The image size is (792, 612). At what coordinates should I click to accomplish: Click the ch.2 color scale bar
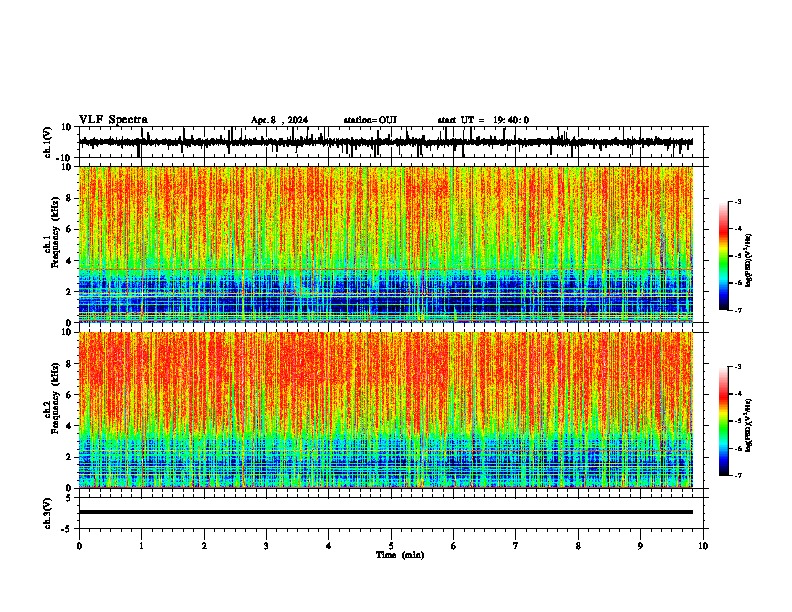point(723,421)
